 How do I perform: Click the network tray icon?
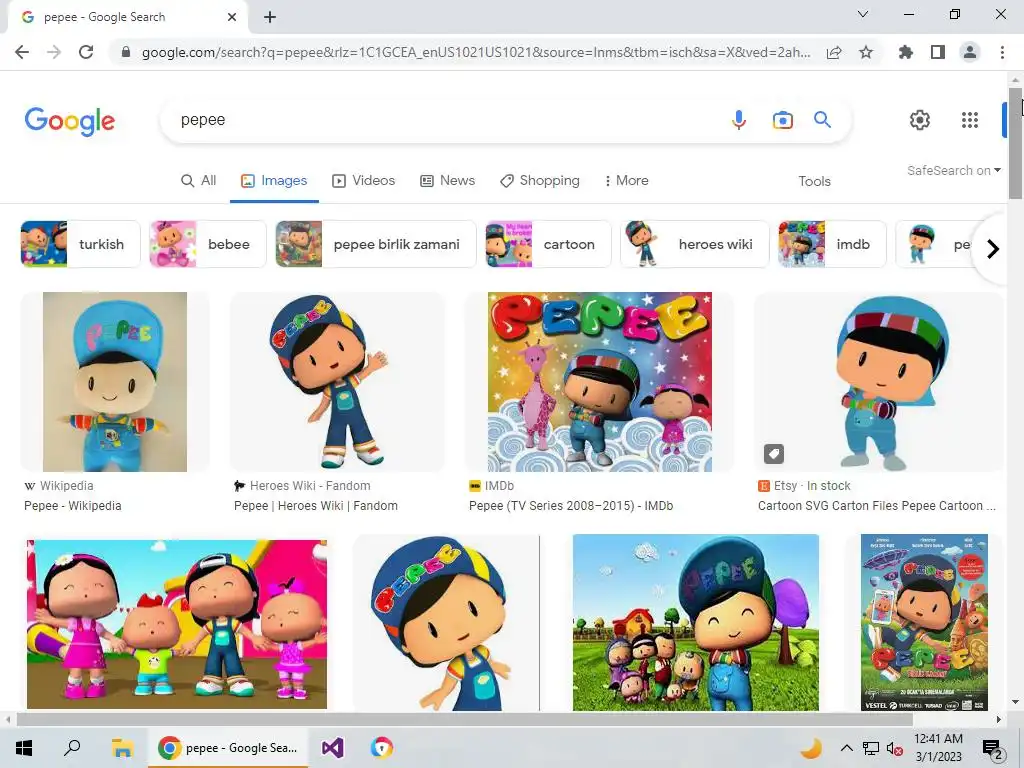click(x=871, y=748)
